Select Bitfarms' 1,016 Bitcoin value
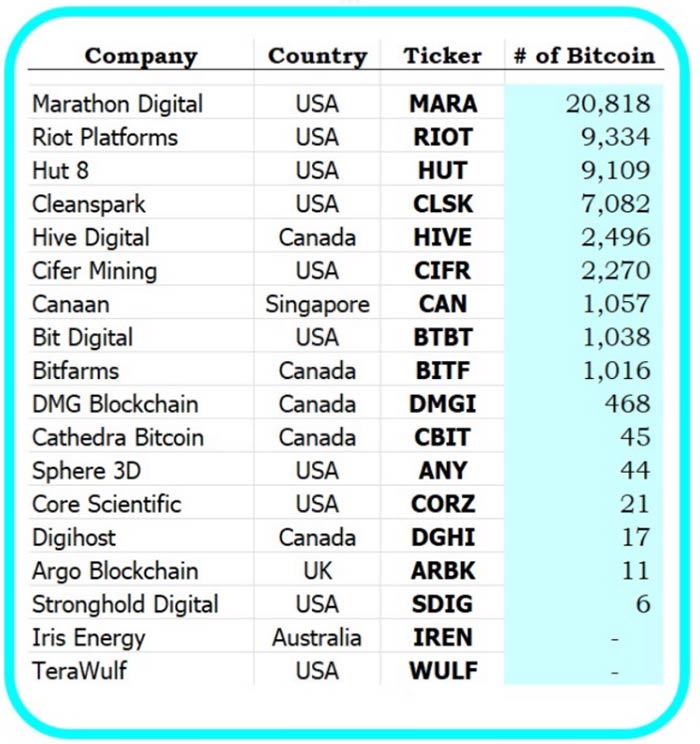 tap(616, 371)
